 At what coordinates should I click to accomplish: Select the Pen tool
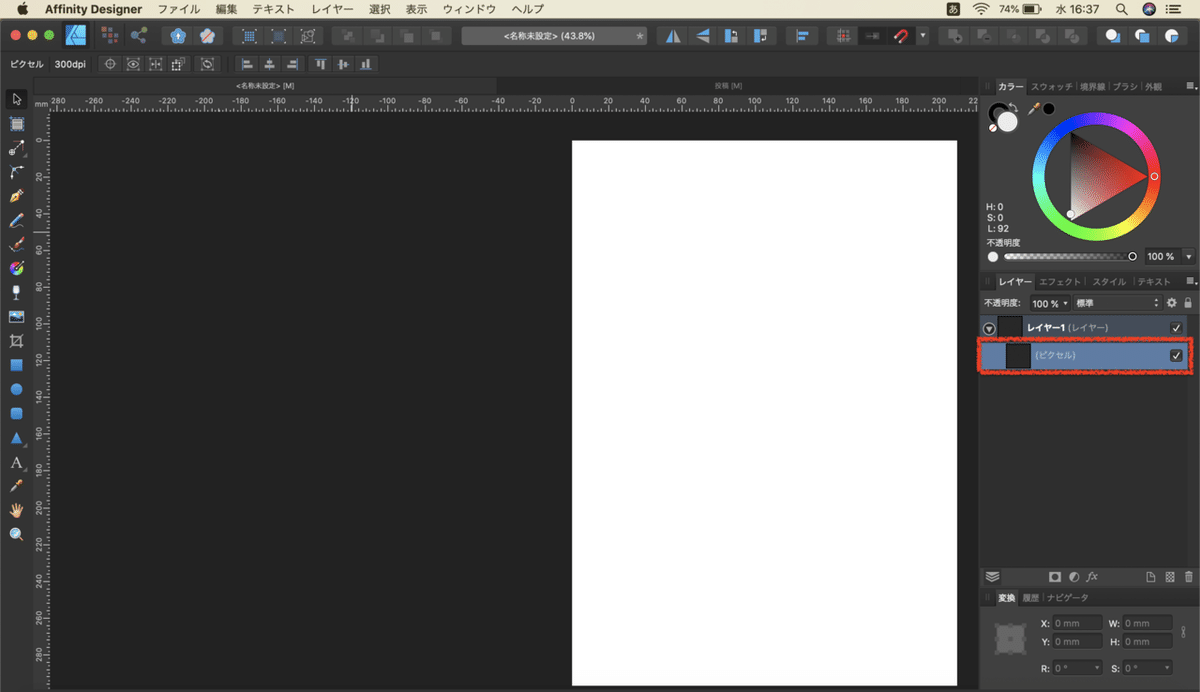pyautogui.click(x=16, y=196)
